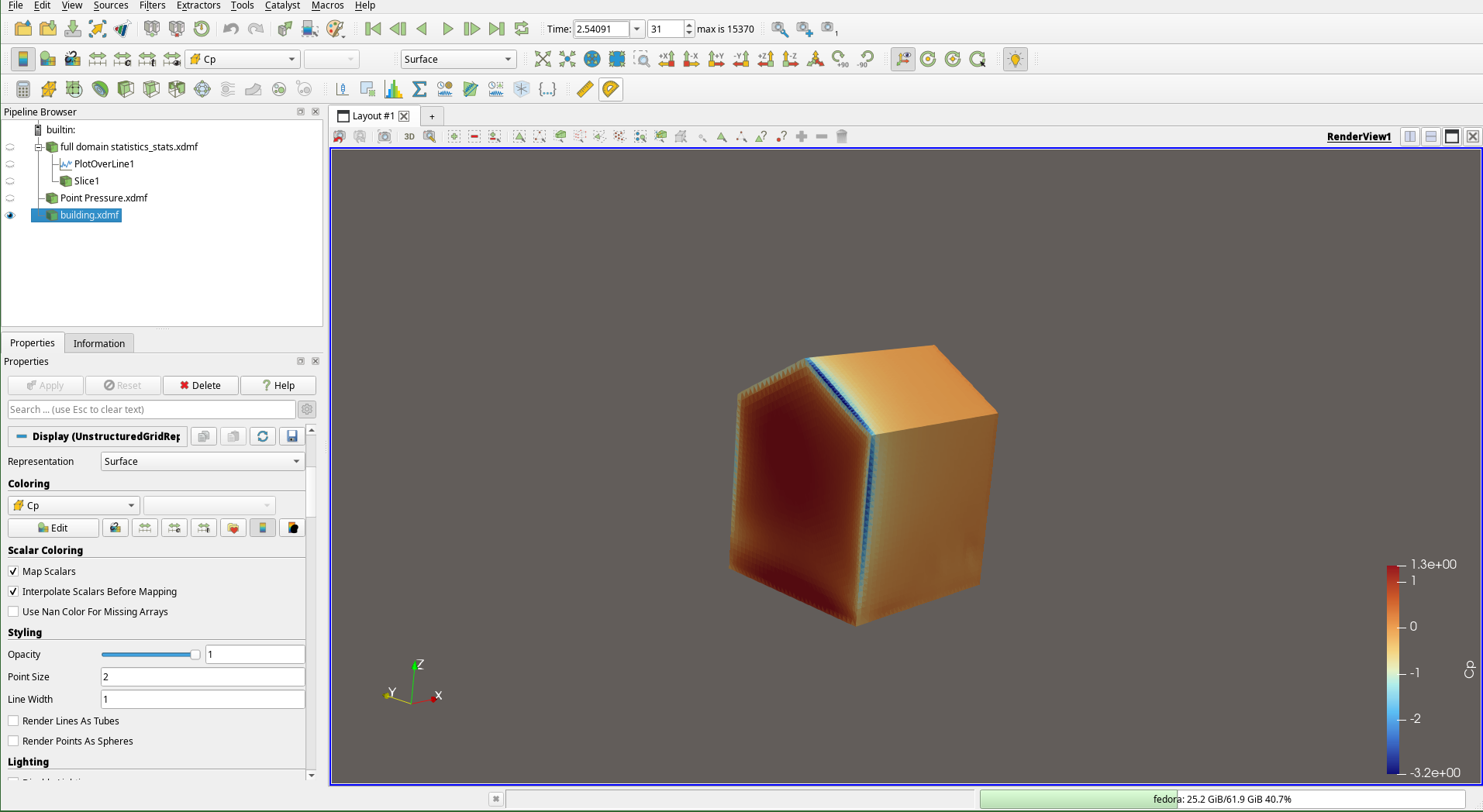Split the render view horizontally
Screen dimensions: 1483x812
(x=1410, y=136)
